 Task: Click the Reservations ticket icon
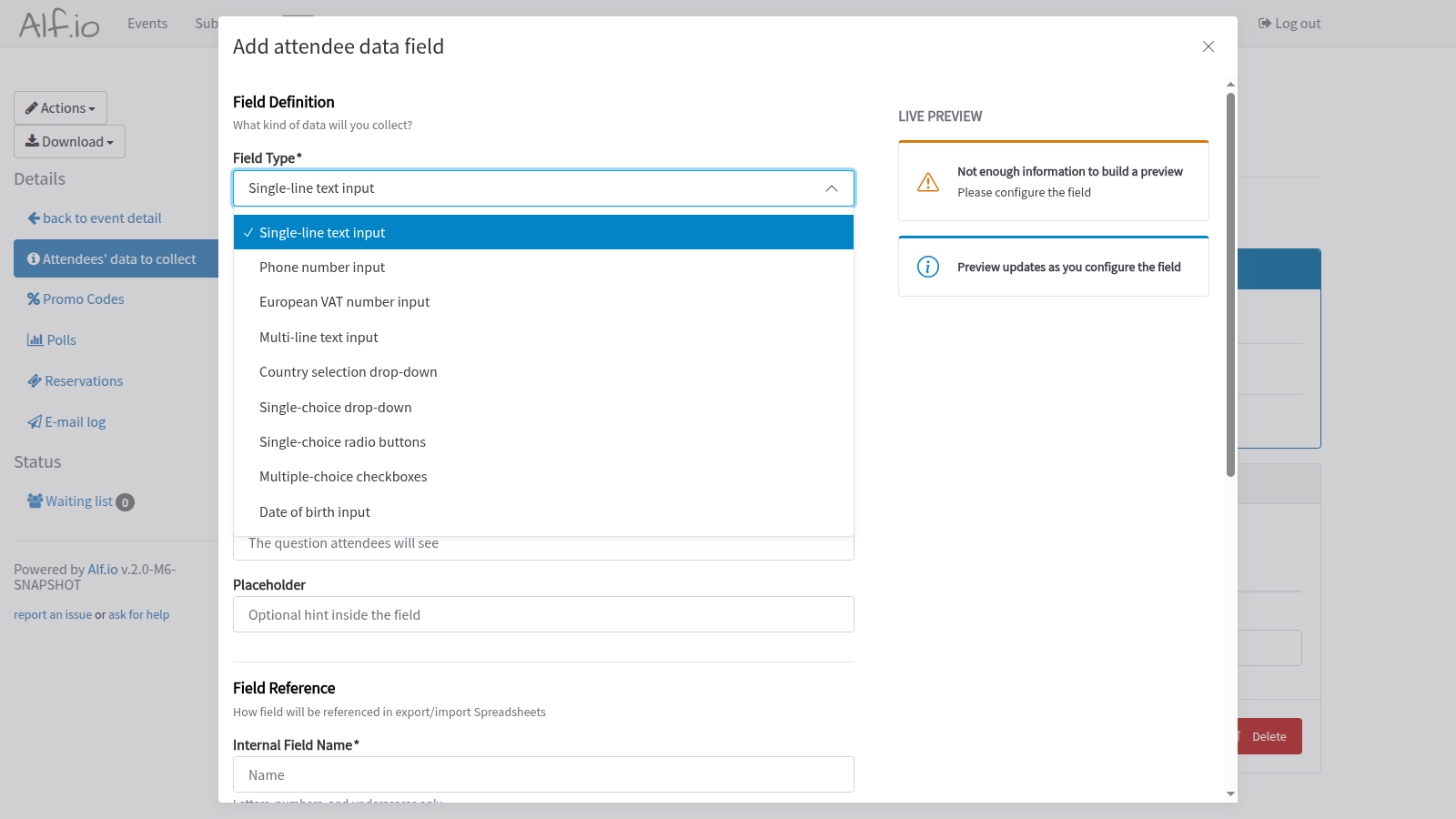(35, 381)
